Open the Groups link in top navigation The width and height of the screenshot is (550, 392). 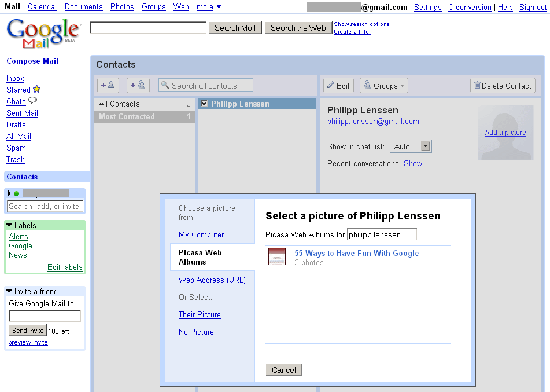coord(153,6)
